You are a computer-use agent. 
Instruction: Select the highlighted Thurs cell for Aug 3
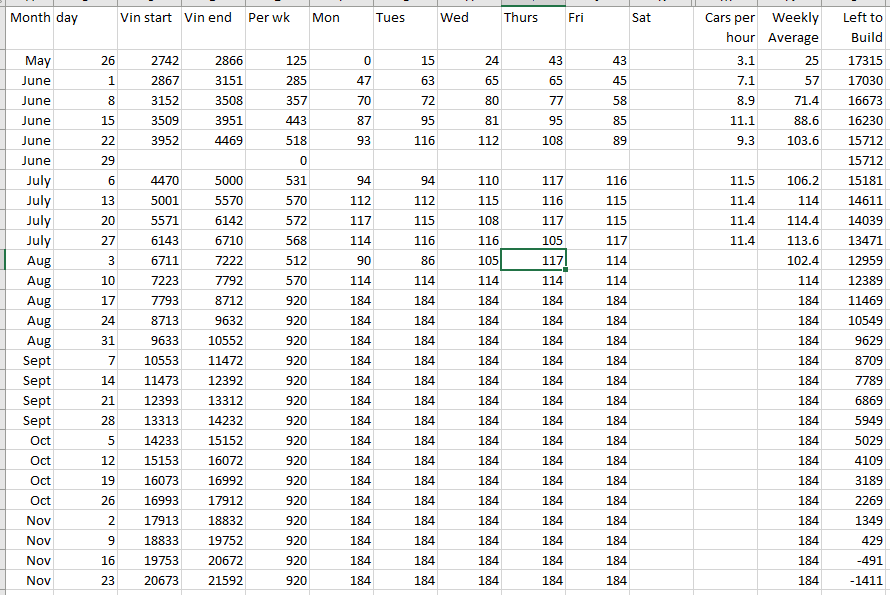[532, 260]
